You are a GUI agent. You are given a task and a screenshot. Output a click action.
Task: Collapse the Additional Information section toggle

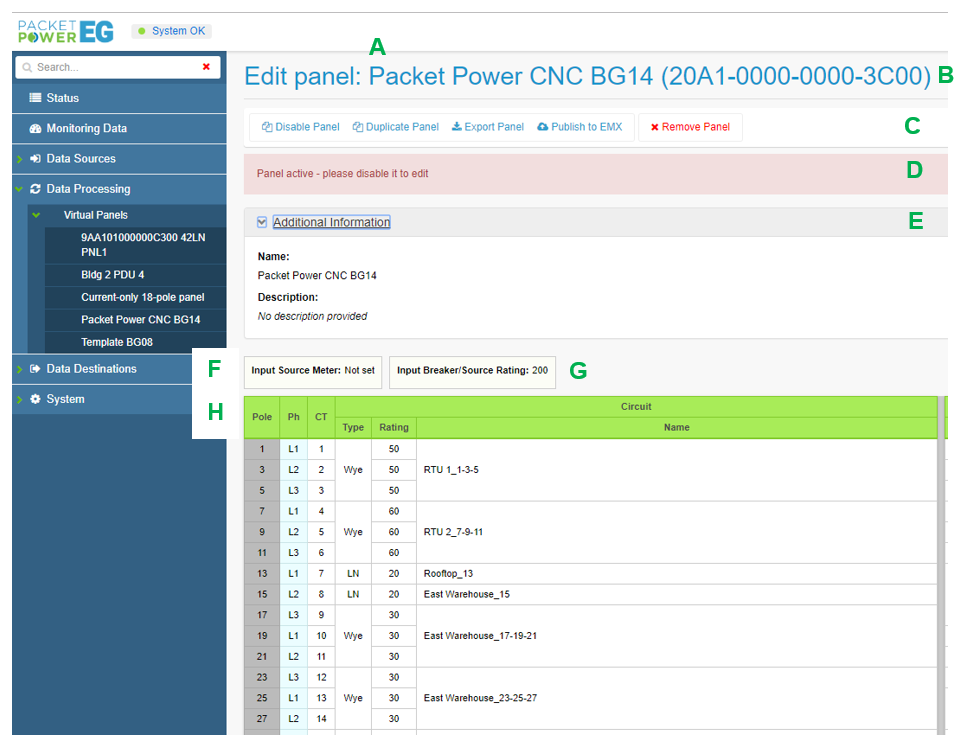tap(262, 223)
